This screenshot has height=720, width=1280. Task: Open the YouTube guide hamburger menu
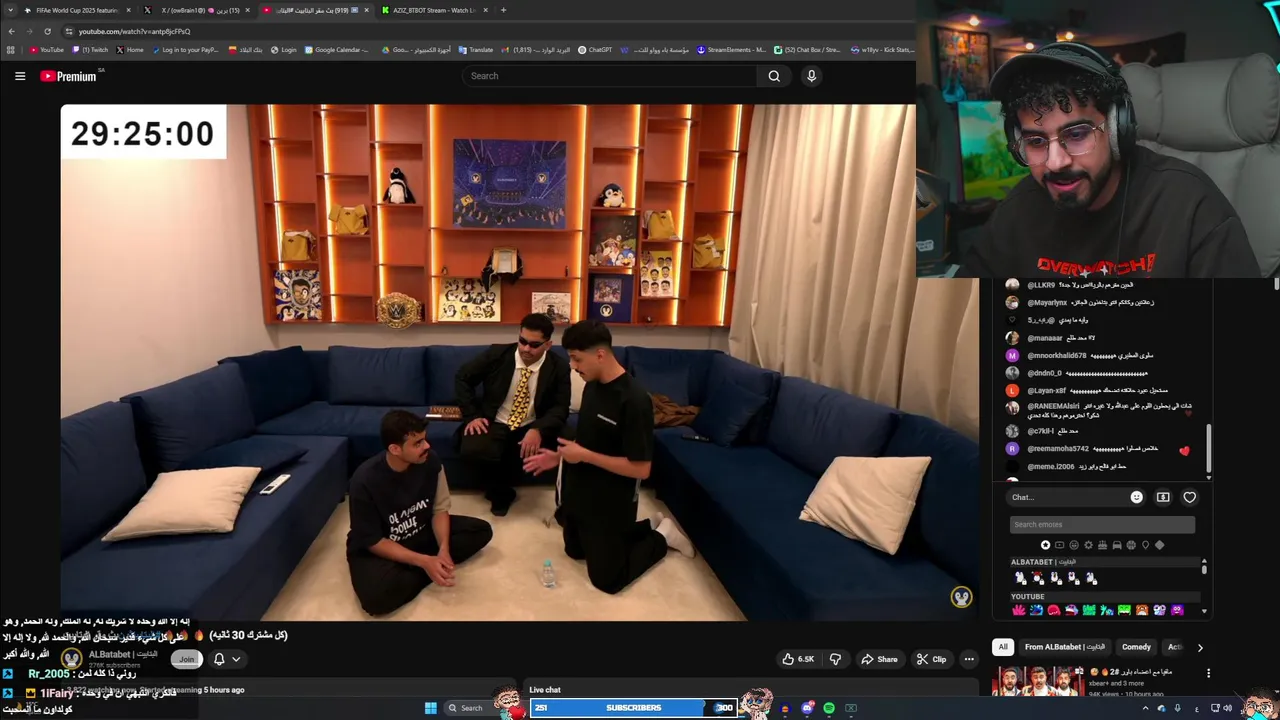(x=20, y=76)
